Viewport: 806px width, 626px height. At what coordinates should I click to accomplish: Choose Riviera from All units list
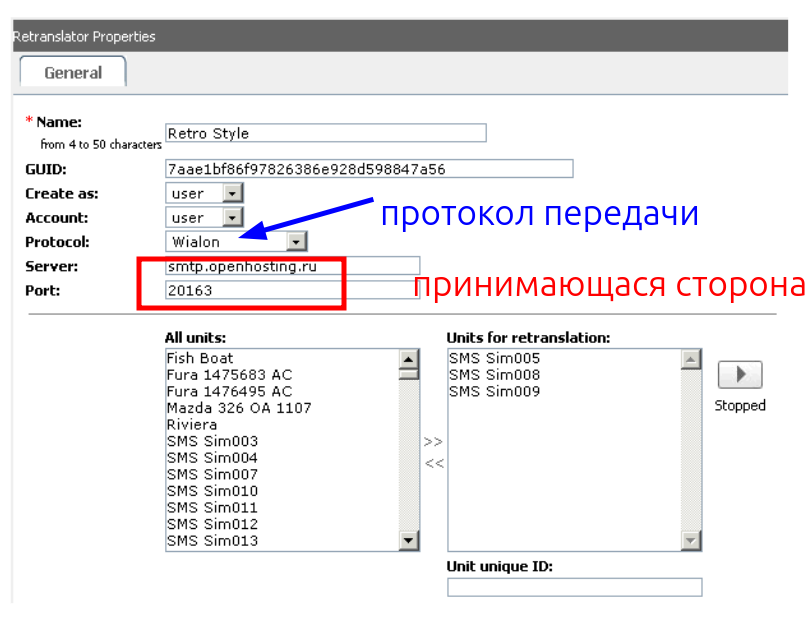[192, 425]
